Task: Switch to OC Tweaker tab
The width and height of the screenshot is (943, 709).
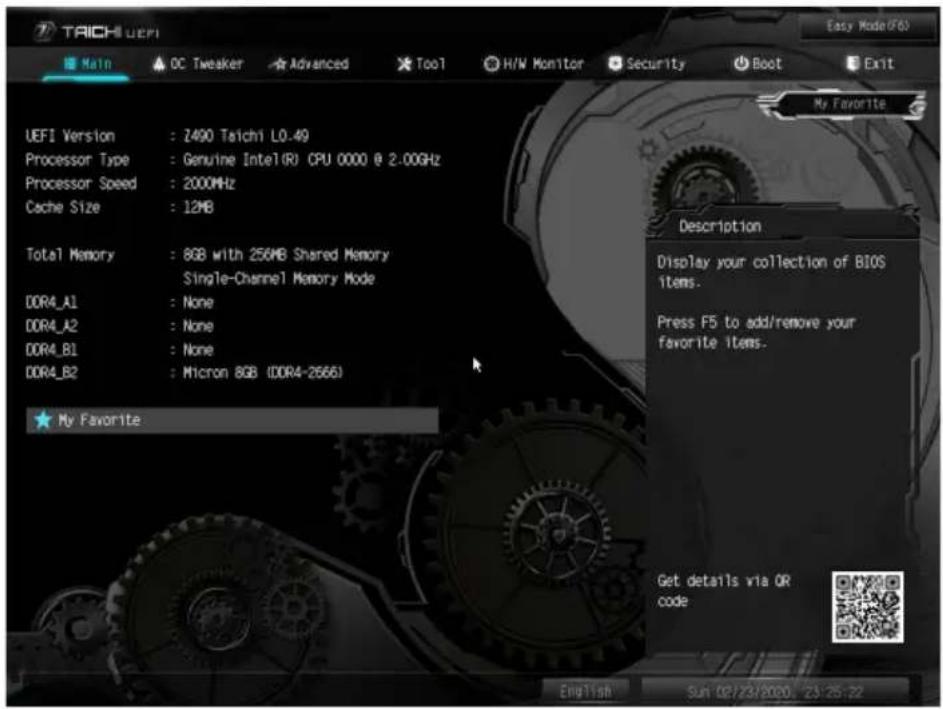Action: point(198,64)
